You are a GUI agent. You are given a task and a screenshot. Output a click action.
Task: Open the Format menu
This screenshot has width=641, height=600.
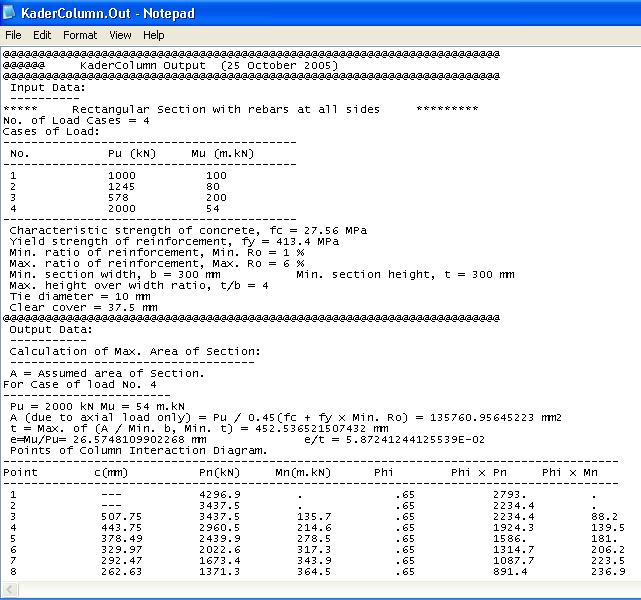(80, 35)
